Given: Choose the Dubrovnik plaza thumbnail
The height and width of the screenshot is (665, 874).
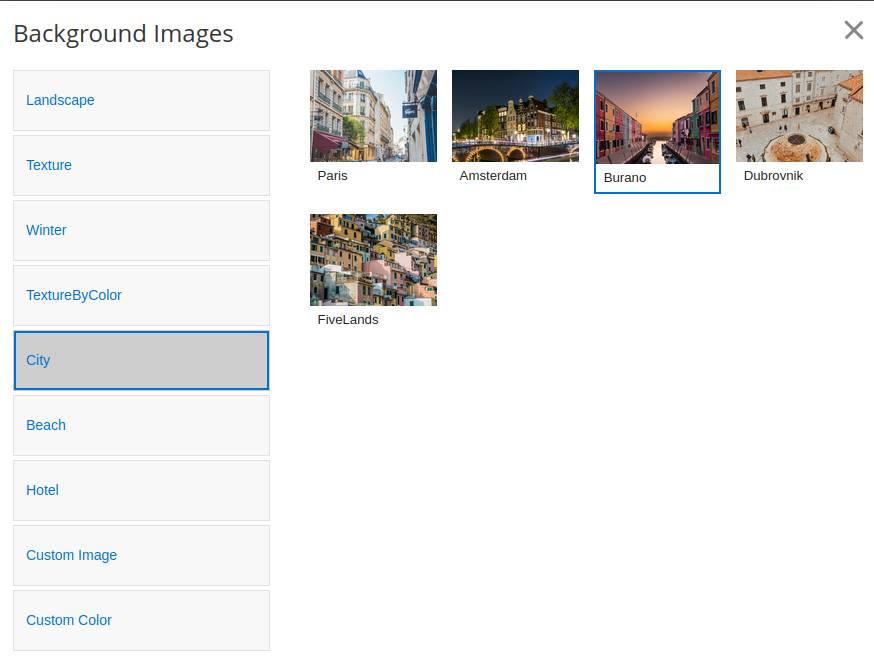Looking at the screenshot, I should 799,116.
